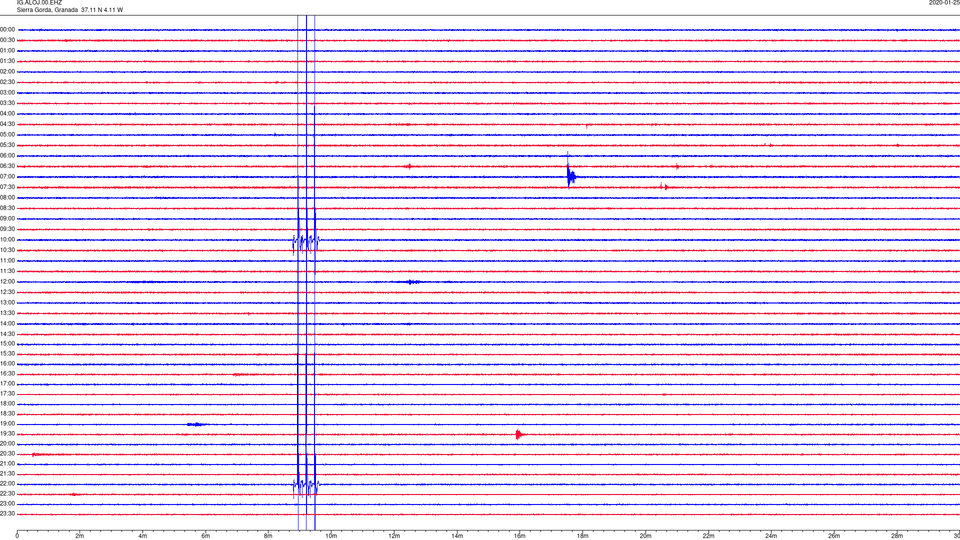The height and width of the screenshot is (540, 960).
Task: Click the 03:30 time label
Action: pyautogui.click(x=7, y=103)
